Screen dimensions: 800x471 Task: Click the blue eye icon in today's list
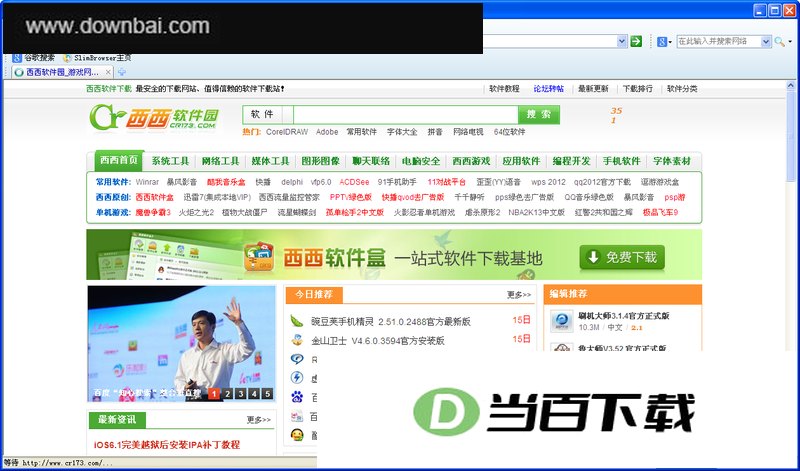coord(297,359)
